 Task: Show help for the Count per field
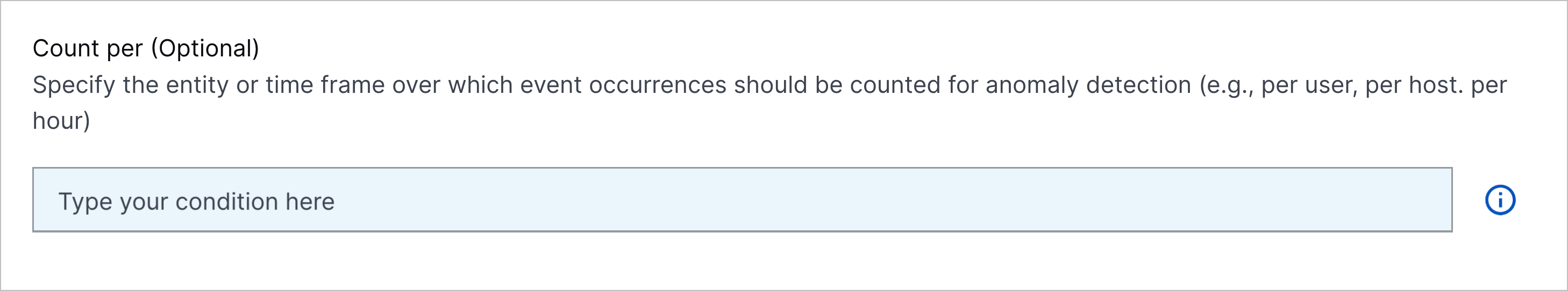1500,200
